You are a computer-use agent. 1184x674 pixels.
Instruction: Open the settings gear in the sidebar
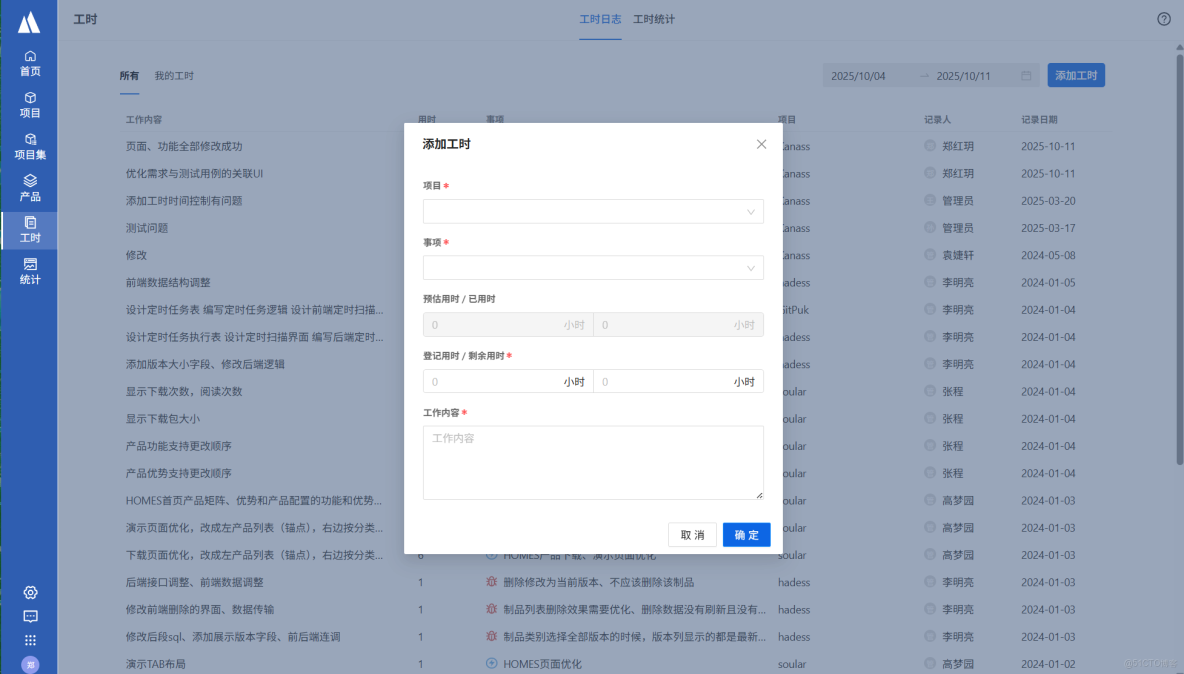(29, 592)
